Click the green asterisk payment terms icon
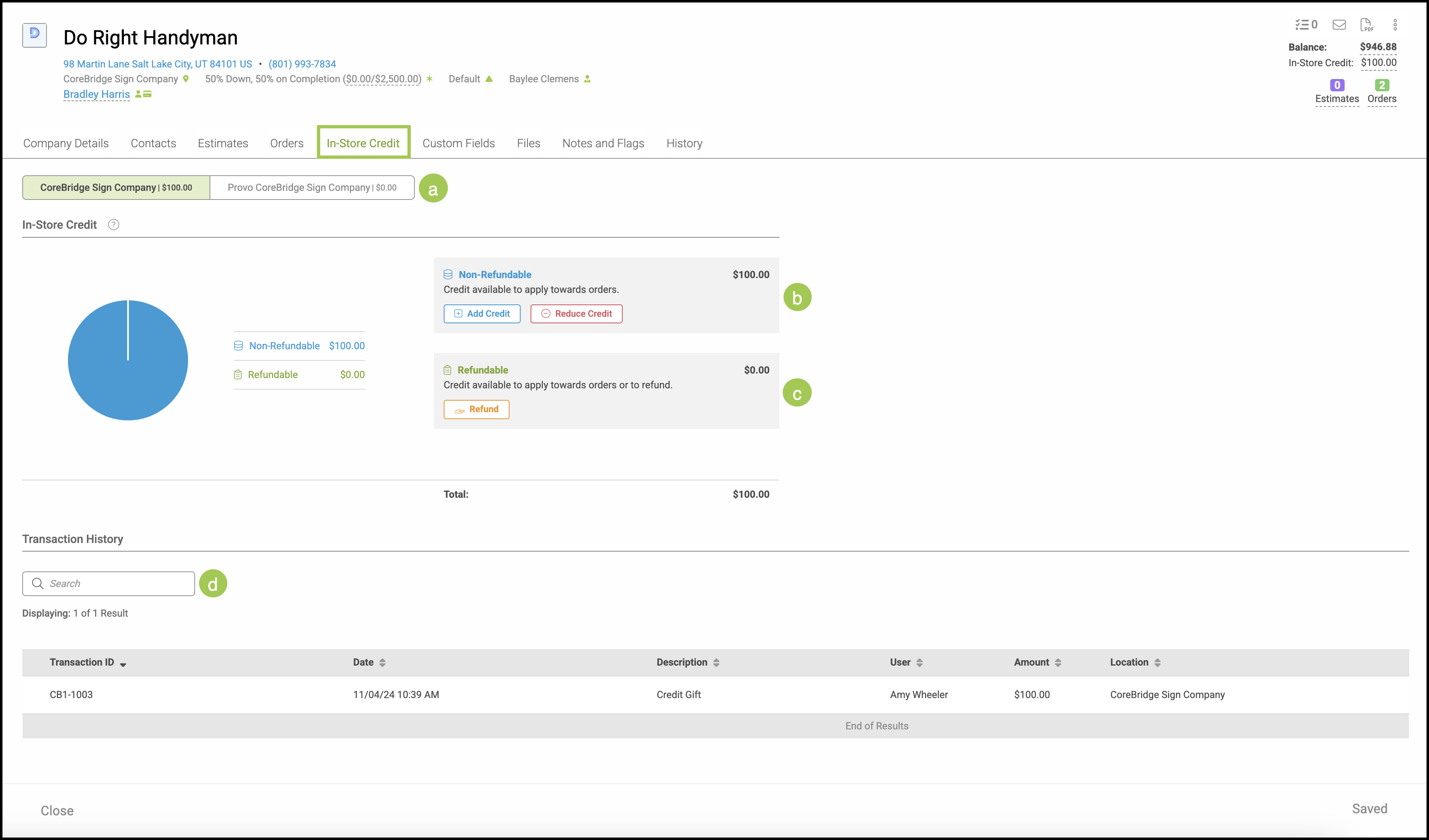The height and width of the screenshot is (840, 1429). tap(429, 79)
